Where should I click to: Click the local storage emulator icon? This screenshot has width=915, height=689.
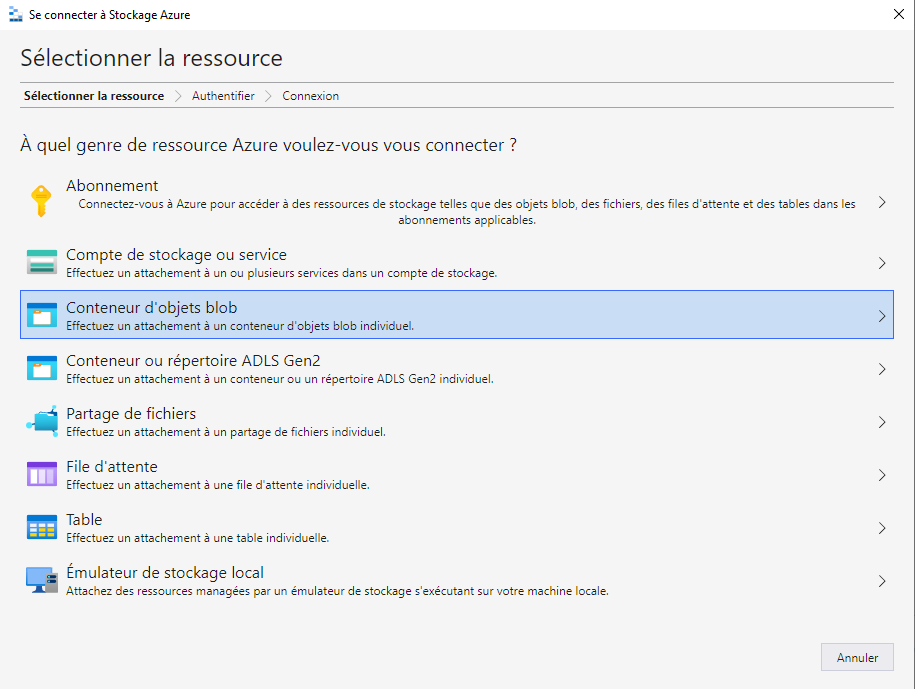tap(41, 581)
